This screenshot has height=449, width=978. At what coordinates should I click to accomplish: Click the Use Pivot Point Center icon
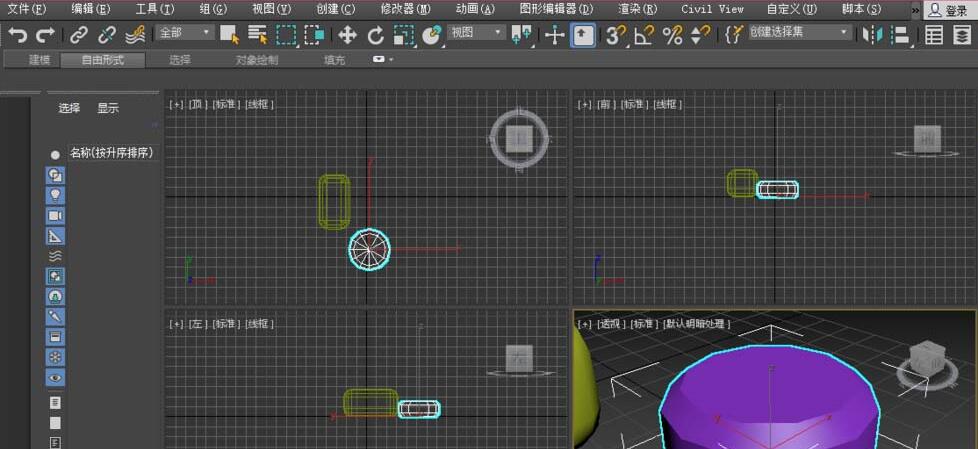point(521,36)
